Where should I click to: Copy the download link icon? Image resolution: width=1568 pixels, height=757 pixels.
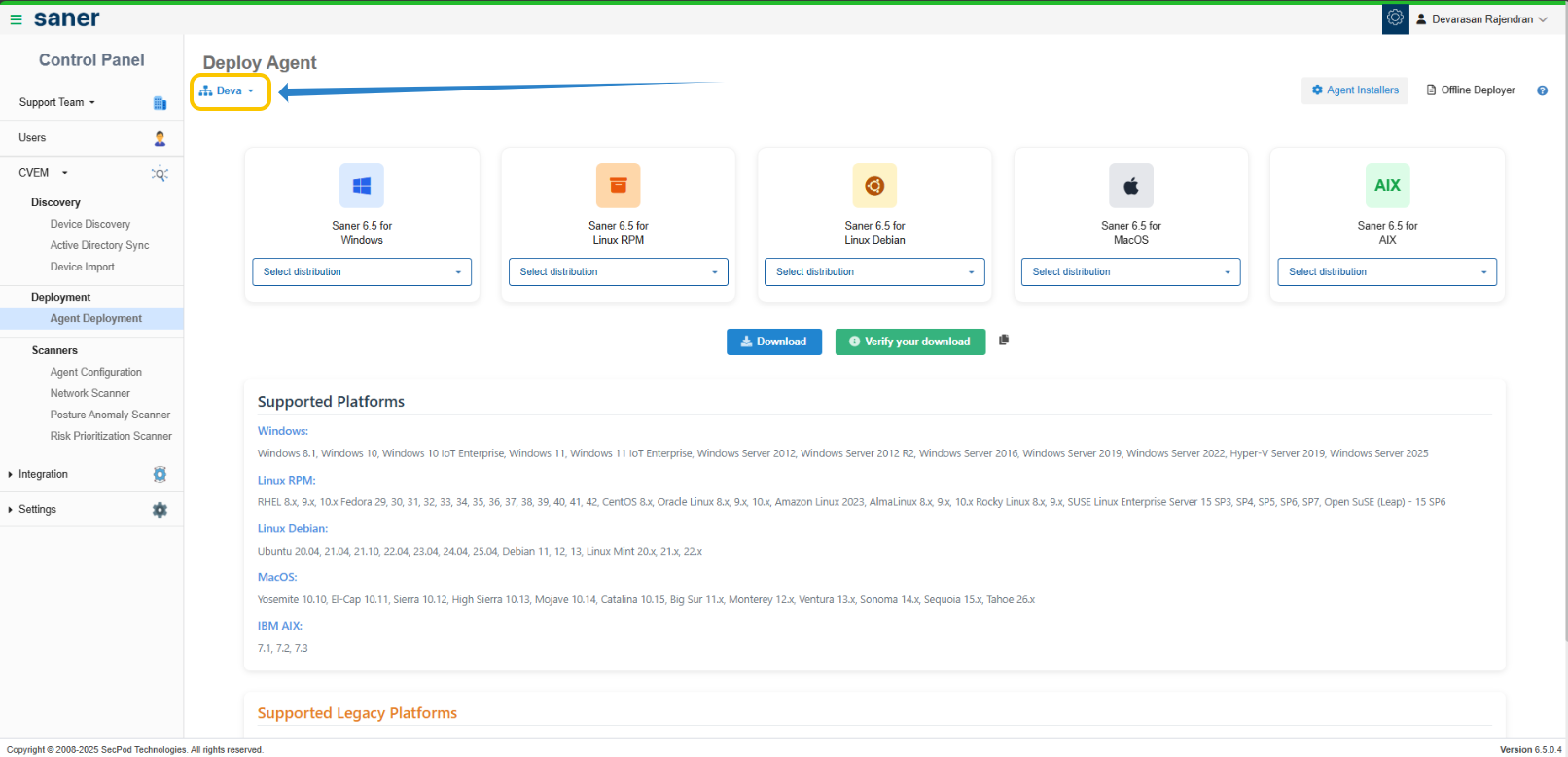(x=1004, y=340)
